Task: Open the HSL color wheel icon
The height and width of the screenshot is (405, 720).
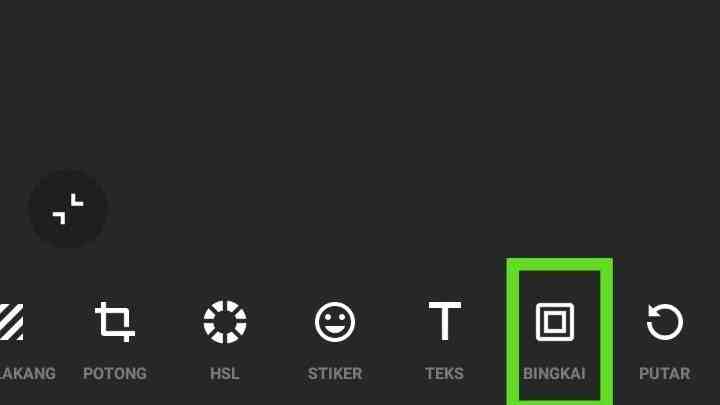Action: coord(225,322)
